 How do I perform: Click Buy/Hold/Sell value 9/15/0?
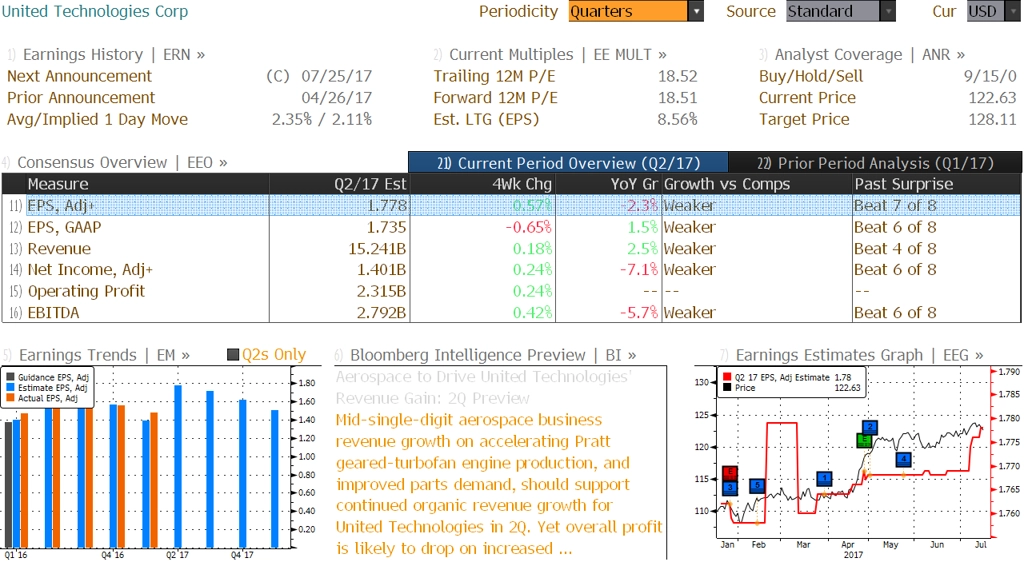click(x=990, y=76)
